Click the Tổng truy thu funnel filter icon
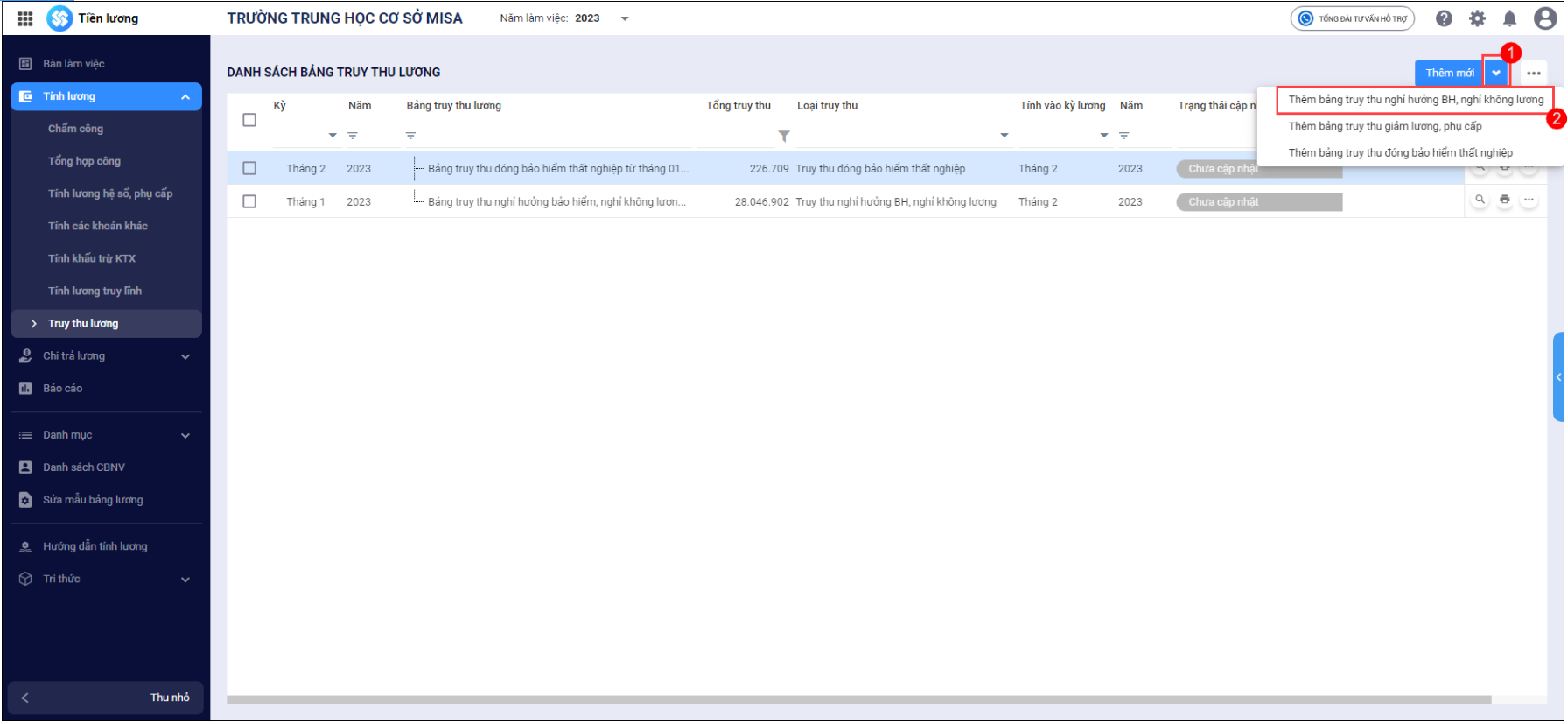1568x724 pixels. click(x=784, y=136)
